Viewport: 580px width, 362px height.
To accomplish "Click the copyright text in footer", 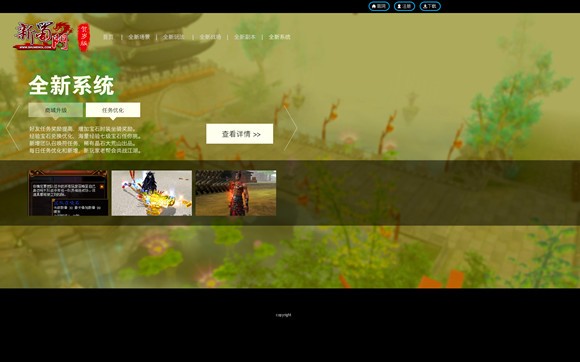I will tap(283, 315).
